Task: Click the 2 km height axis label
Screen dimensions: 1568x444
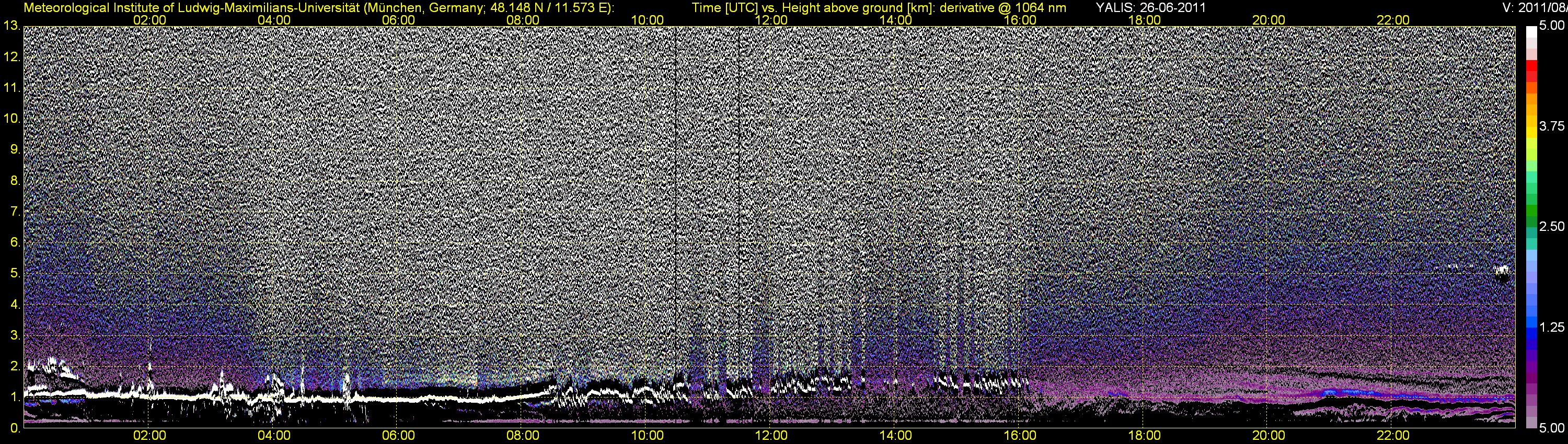Action: (x=15, y=366)
